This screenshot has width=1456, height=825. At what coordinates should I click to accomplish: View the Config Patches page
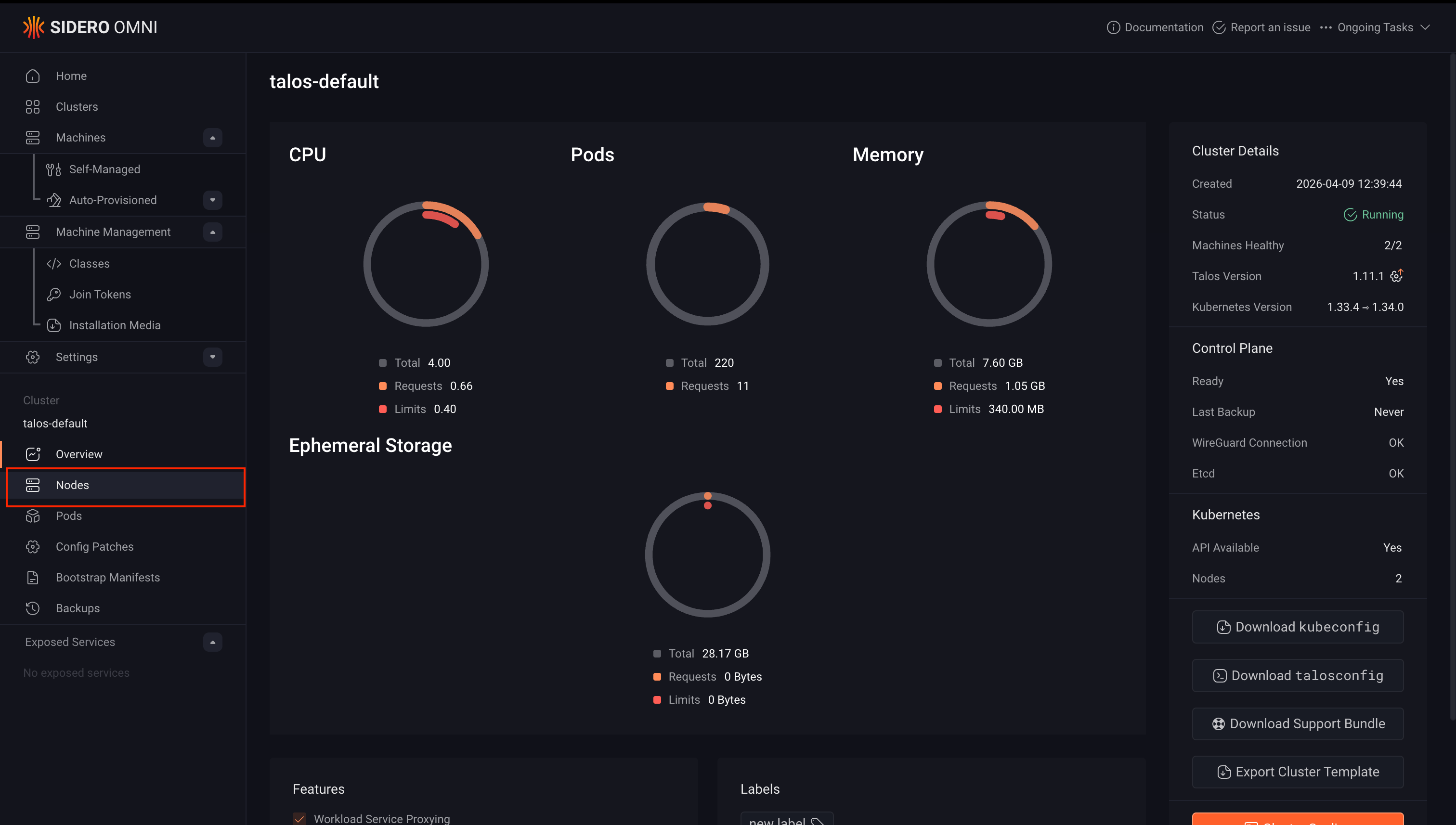point(123,547)
